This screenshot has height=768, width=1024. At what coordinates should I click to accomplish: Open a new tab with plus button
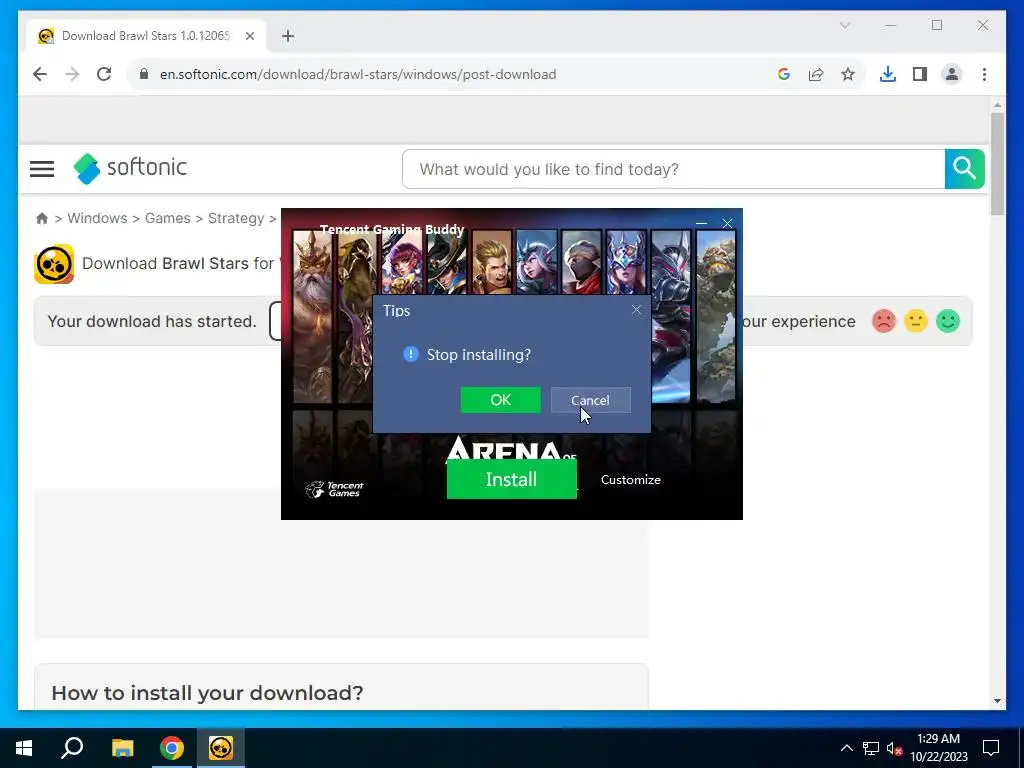click(288, 36)
